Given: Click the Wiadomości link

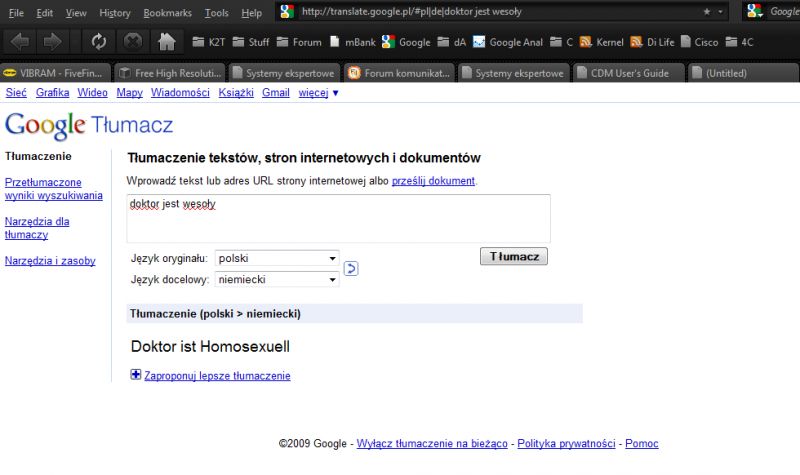Looking at the screenshot, I should pyautogui.click(x=180, y=92).
